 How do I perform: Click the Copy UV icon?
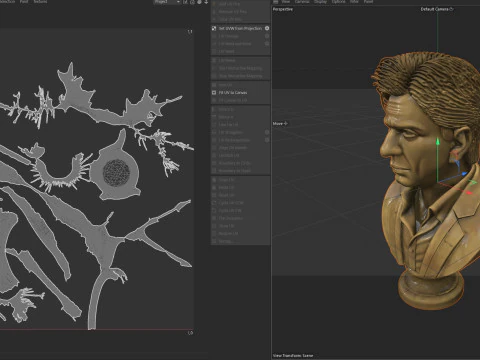pyautogui.click(x=214, y=180)
